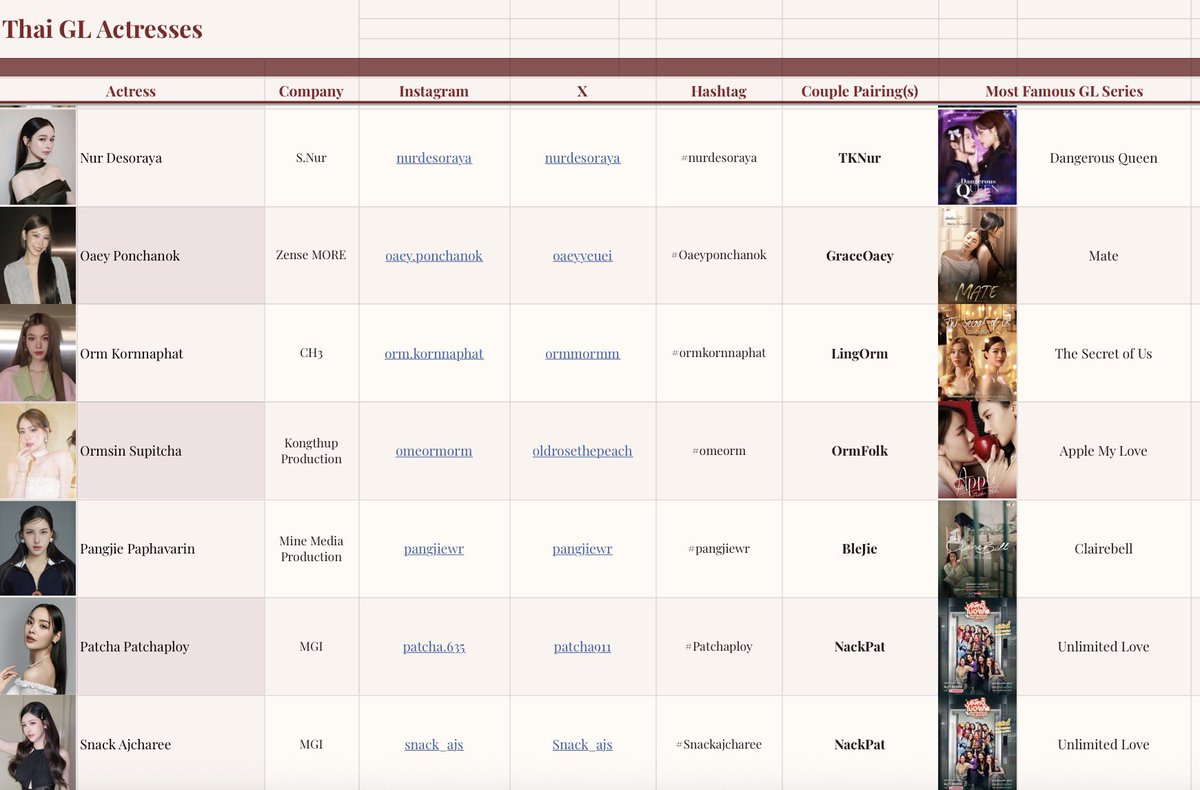Open the omeormorm Instagram link
Viewport: 1200px width, 790px height.
click(x=433, y=450)
